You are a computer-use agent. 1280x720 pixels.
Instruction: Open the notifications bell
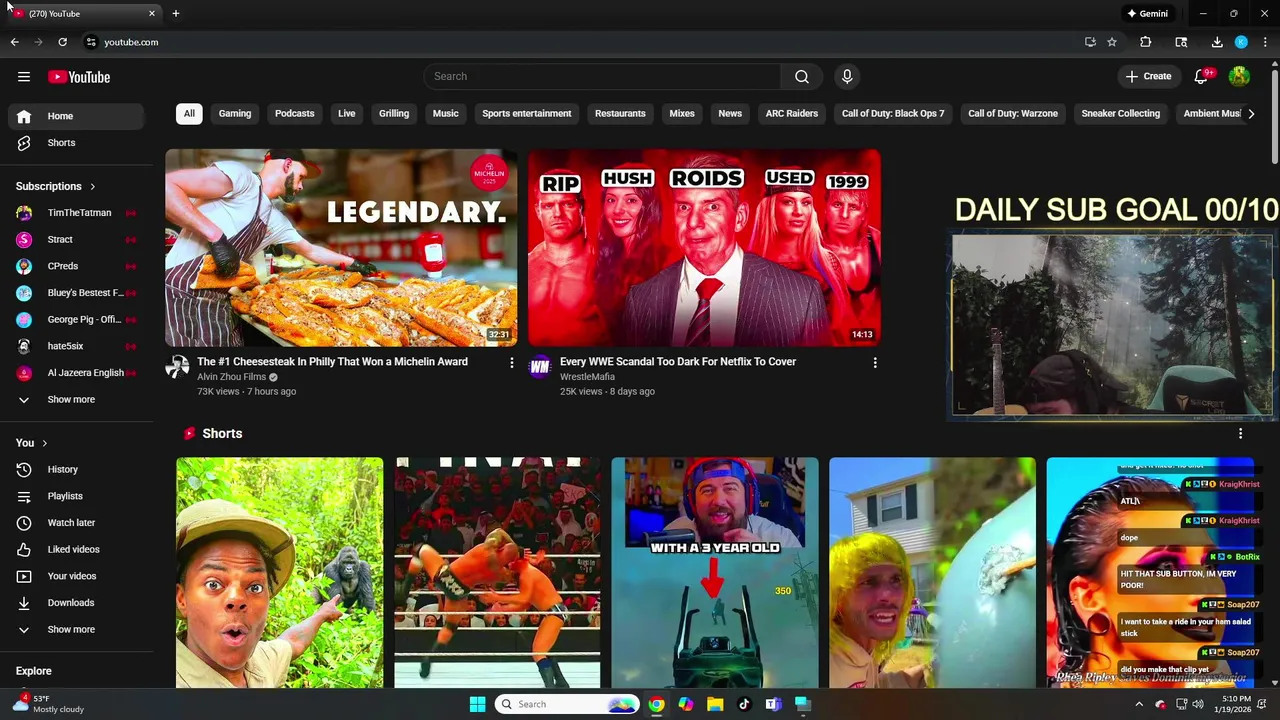[1202, 77]
